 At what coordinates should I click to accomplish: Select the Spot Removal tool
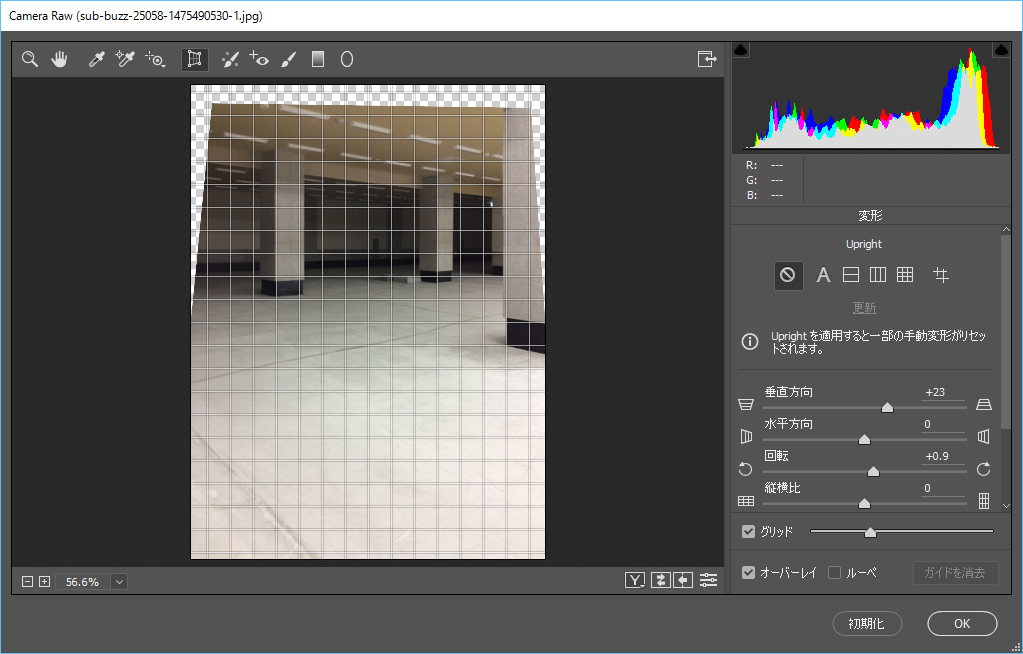[230, 59]
